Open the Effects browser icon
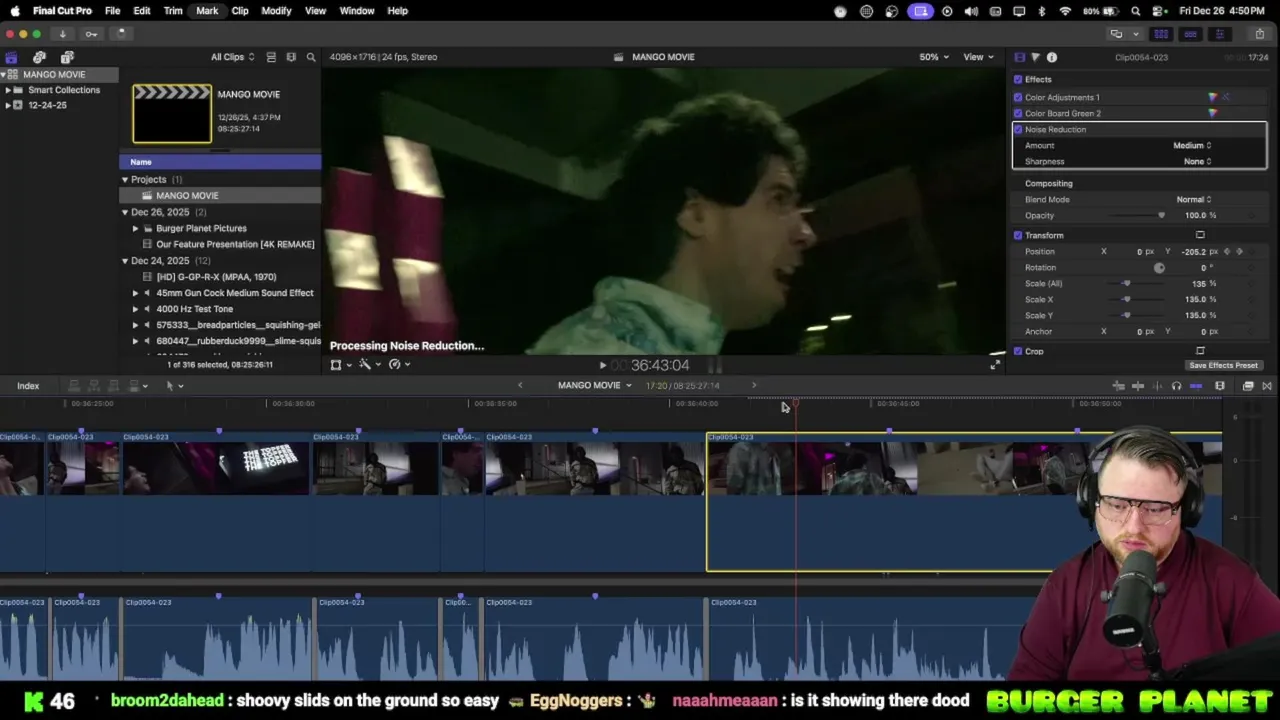This screenshot has height=720, width=1280. coord(1248,386)
